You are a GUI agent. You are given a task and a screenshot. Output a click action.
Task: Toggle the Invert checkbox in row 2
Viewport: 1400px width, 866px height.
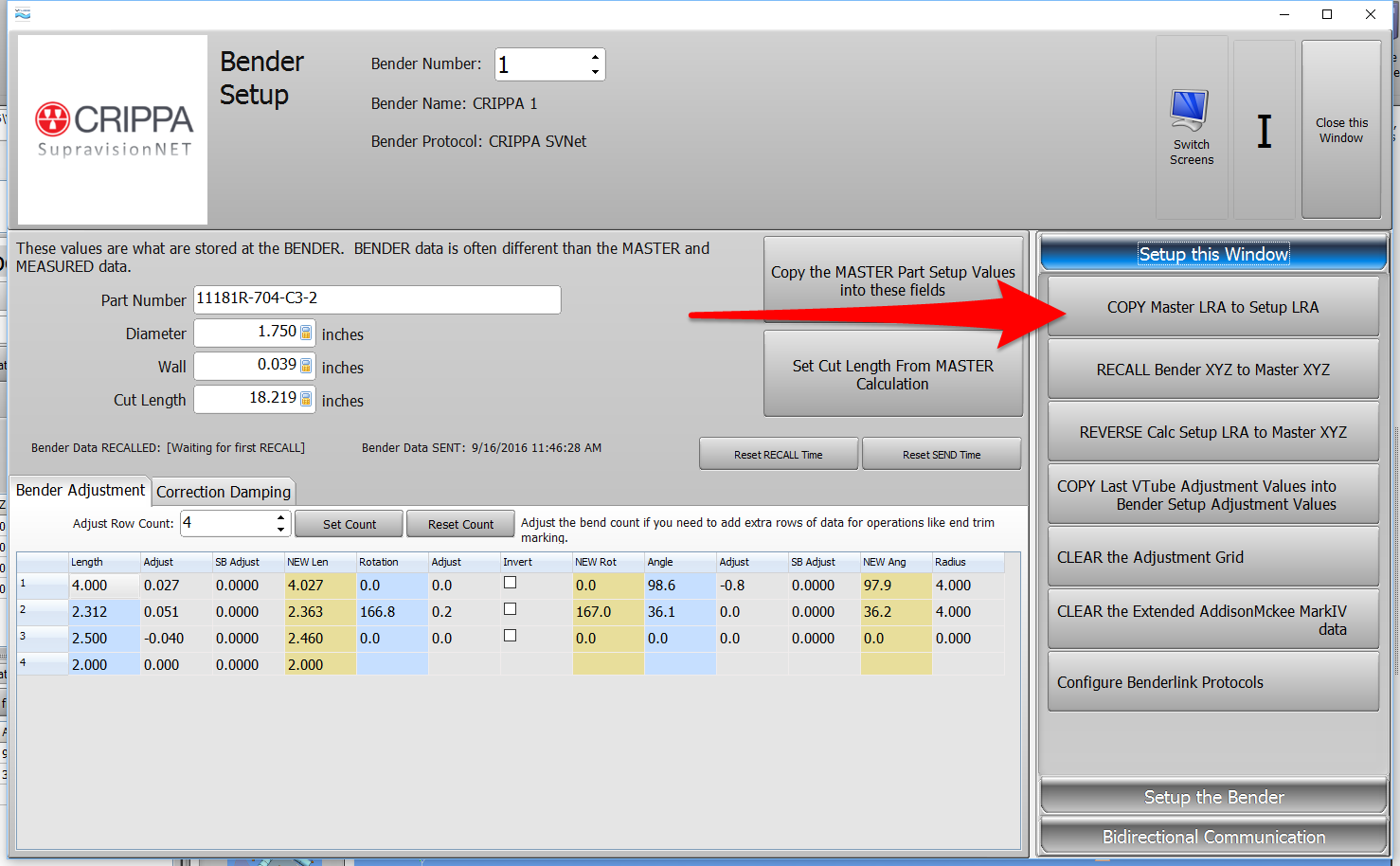510,609
